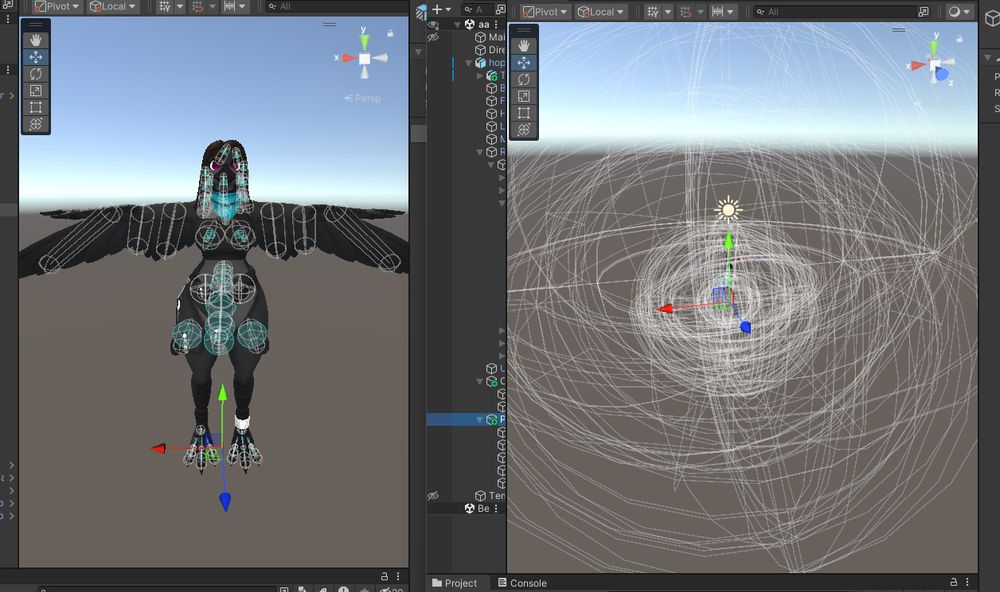The image size is (1000, 592).
Task: Unhide the hidden object at hierarchy bottom
Action: click(433, 496)
